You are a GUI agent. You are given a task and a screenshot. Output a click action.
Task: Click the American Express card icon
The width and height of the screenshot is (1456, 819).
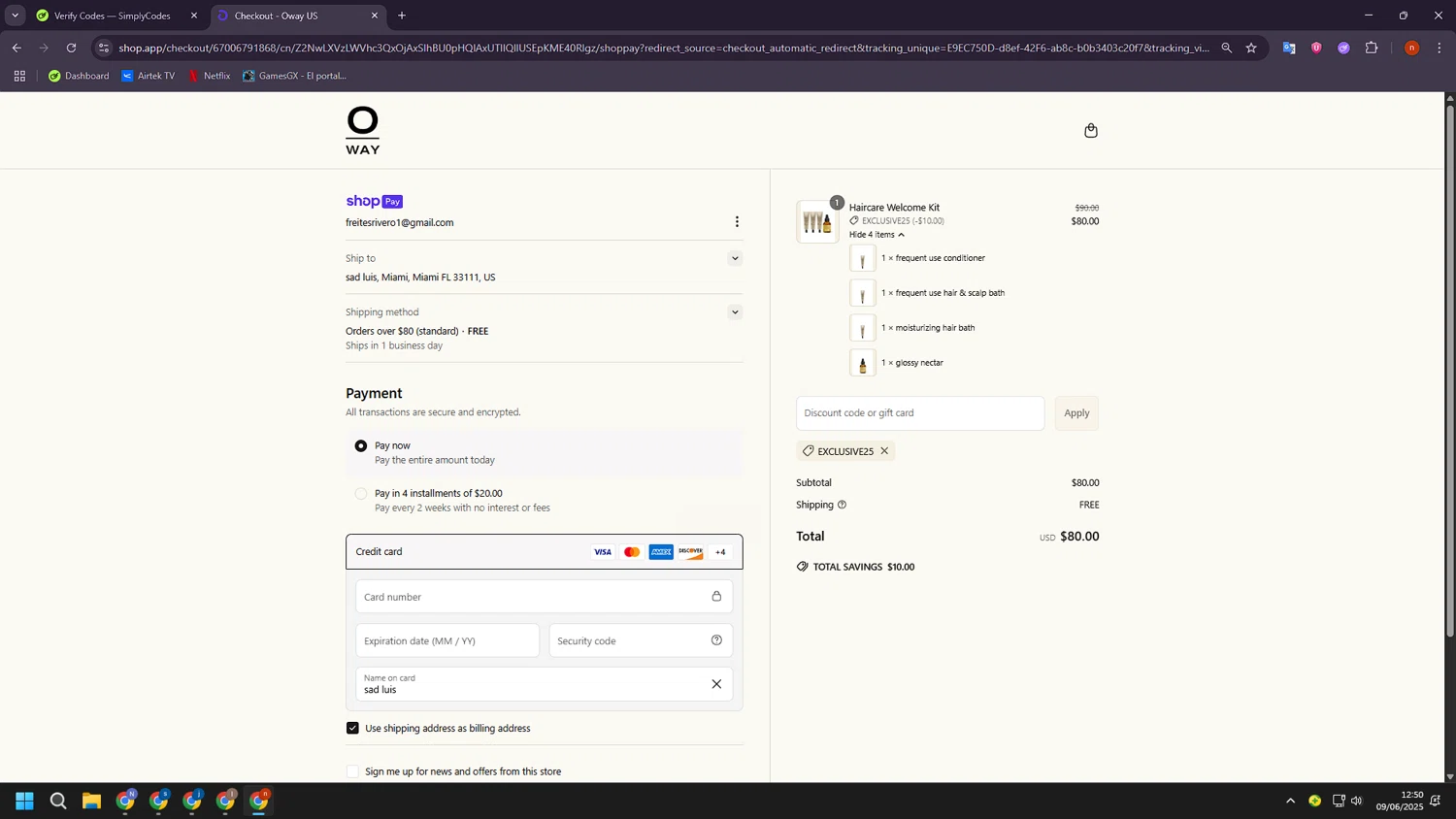(661, 552)
